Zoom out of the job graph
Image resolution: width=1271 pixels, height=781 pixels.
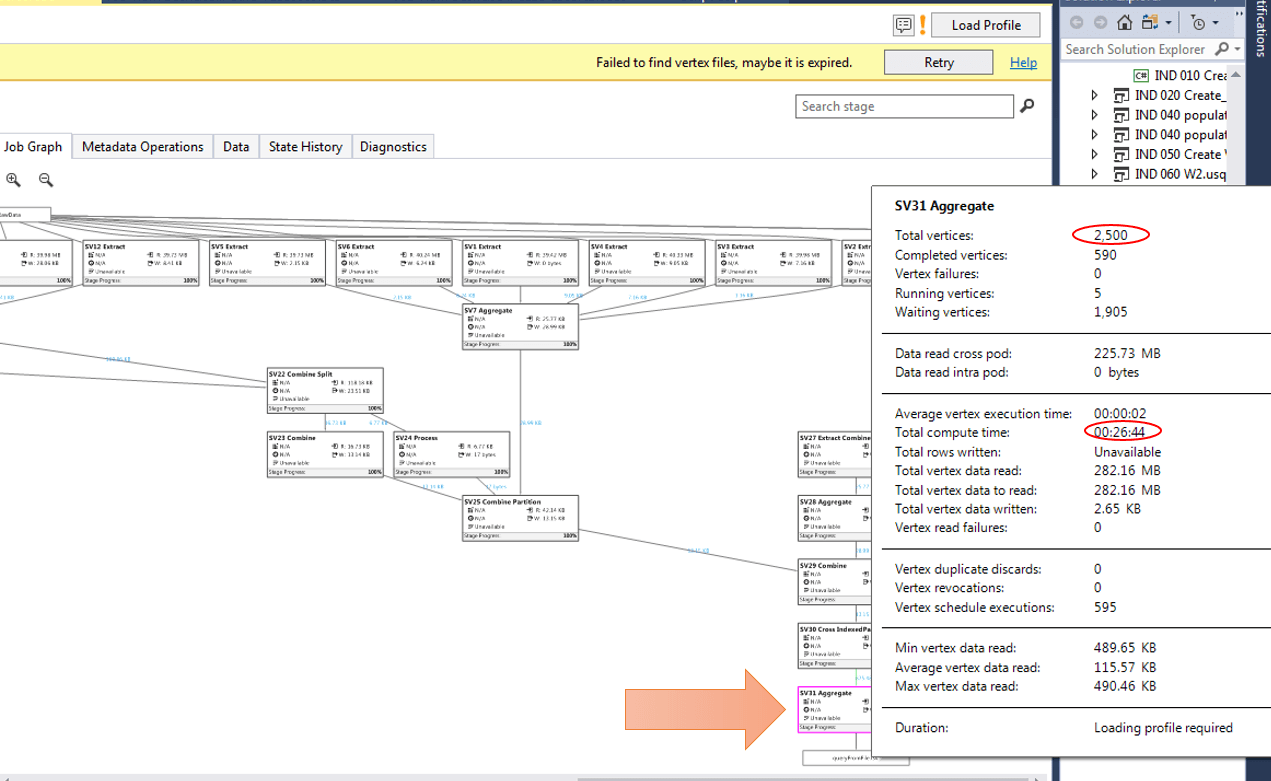pos(45,180)
